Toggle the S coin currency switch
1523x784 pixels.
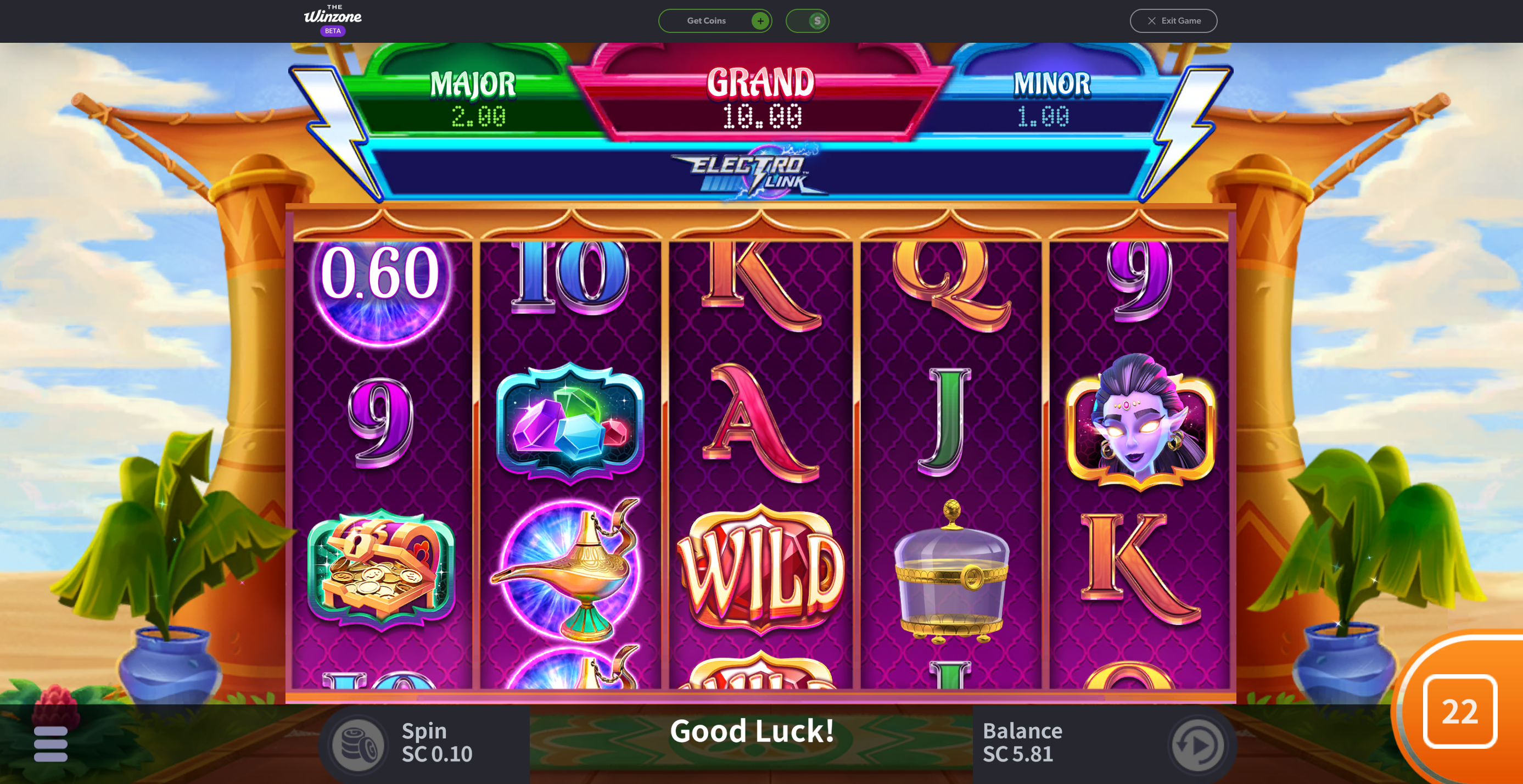click(x=808, y=21)
